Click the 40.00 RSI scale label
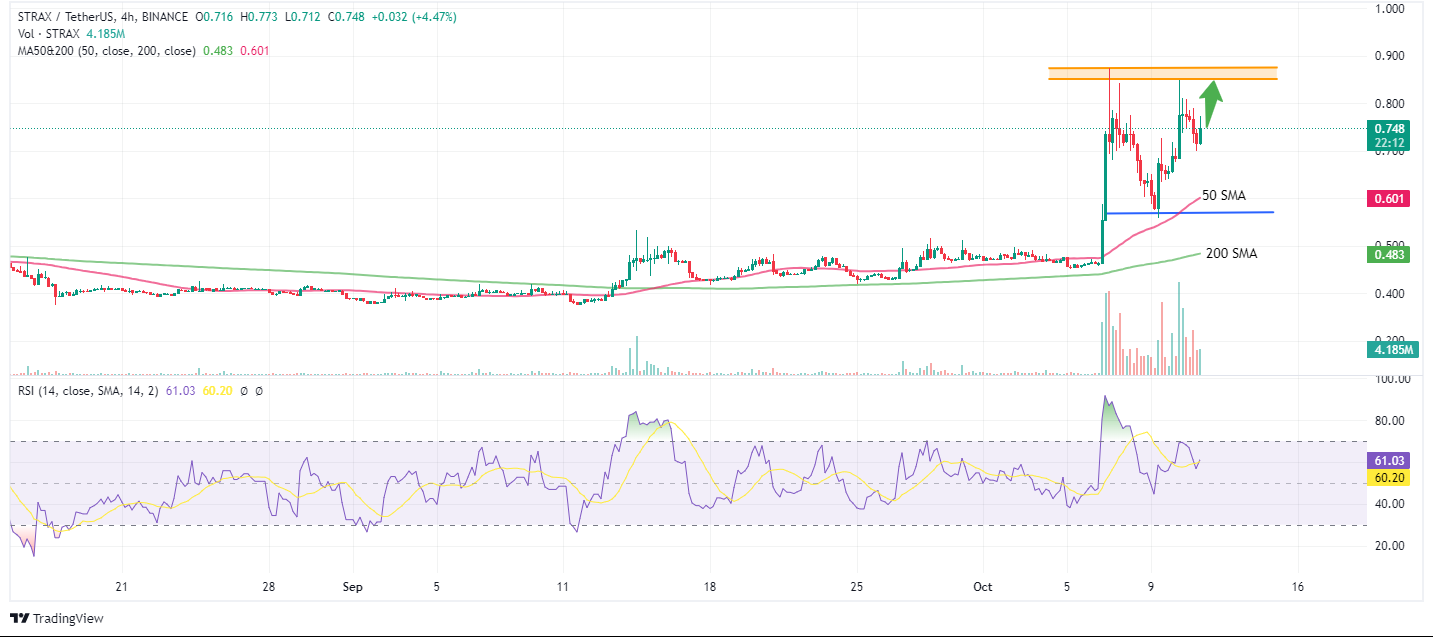The width and height of the screenshot is (1433, 637). (1391, 504)
